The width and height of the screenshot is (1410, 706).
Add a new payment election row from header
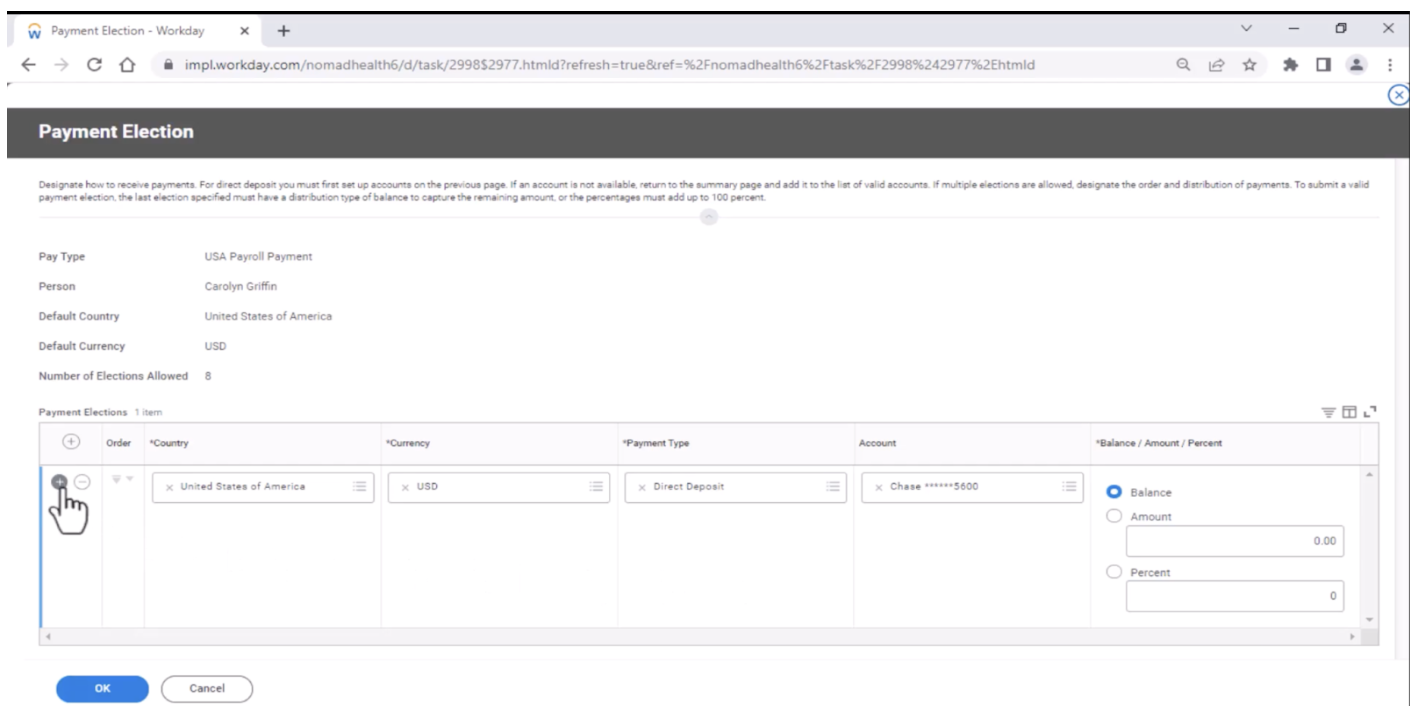click(70, 442)
